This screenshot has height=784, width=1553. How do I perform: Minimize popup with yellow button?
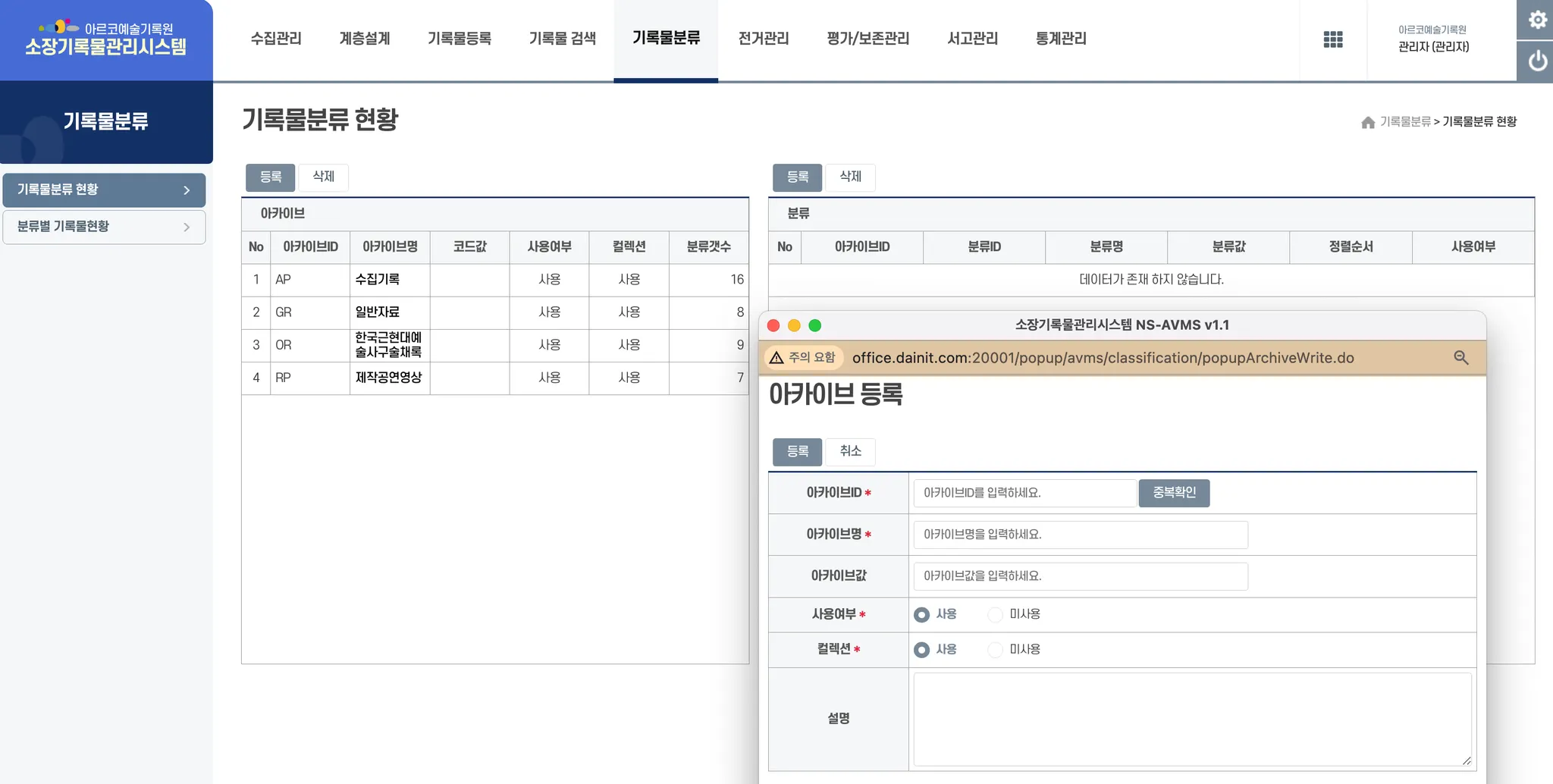[x=794, y=325]
